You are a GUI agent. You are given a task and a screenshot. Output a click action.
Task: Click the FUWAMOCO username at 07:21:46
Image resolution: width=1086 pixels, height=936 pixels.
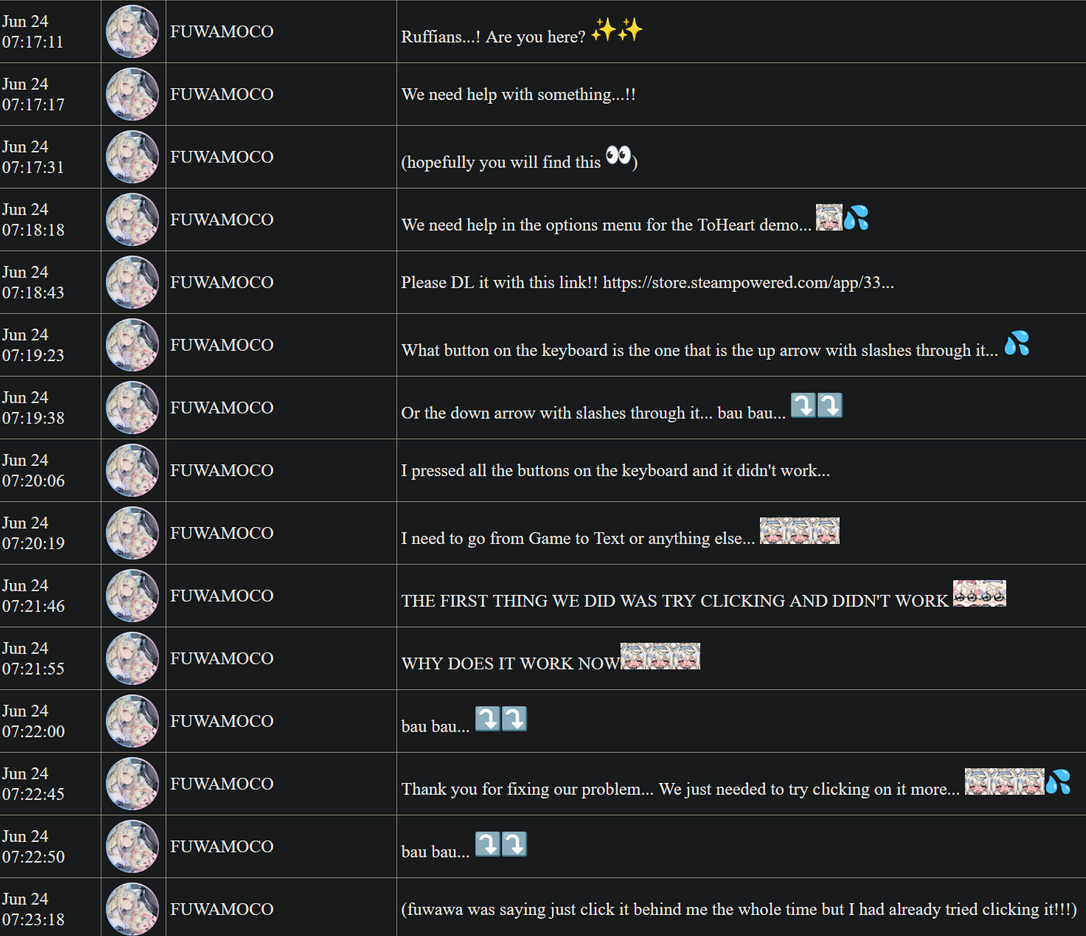(222, 596)
